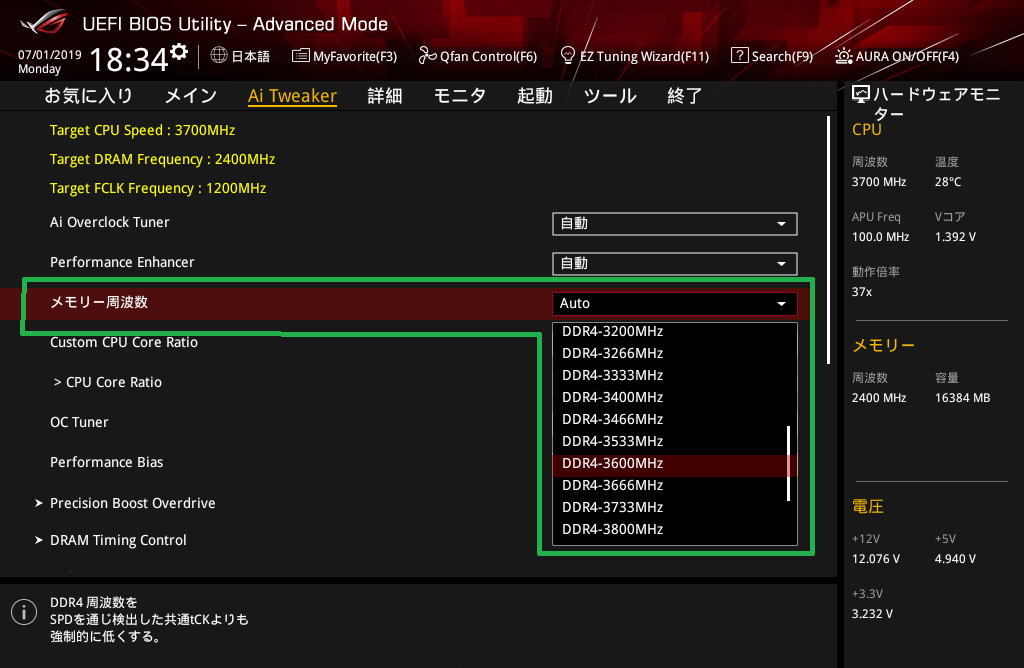Click the 16384 MB memory capacity value
The width and height of the screenshot is (1024, 668).
(x=963, y=398)
